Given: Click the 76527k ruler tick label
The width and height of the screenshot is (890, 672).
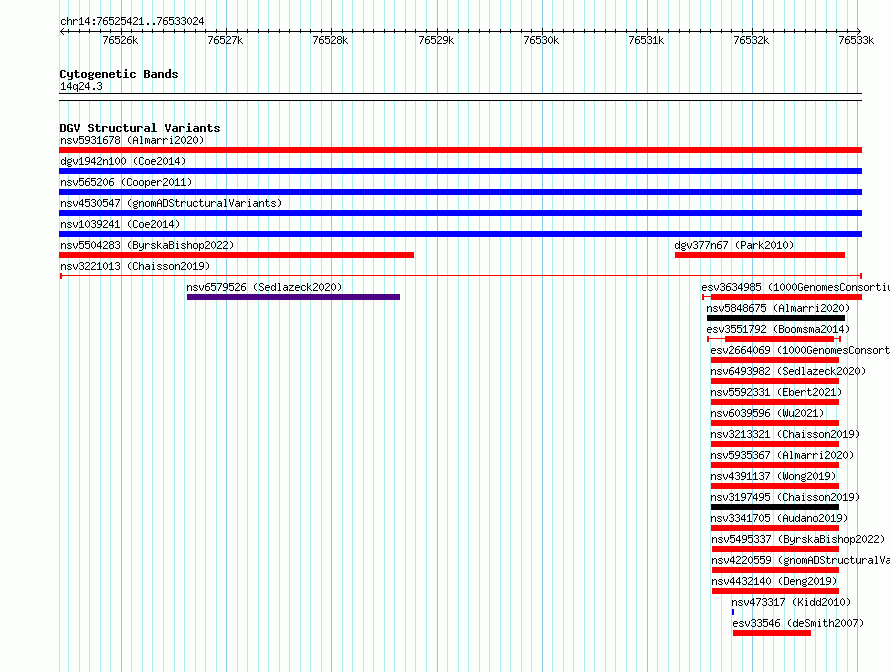Looking at the screenshot, I should pos(225,40).
